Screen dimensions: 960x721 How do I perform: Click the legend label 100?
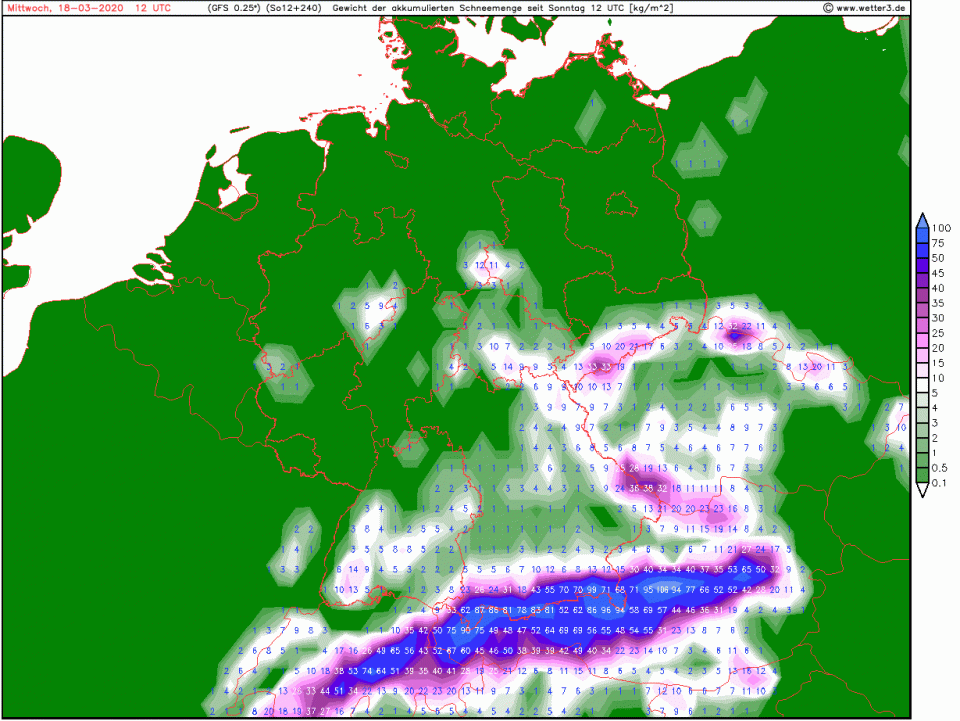[940, 228]
